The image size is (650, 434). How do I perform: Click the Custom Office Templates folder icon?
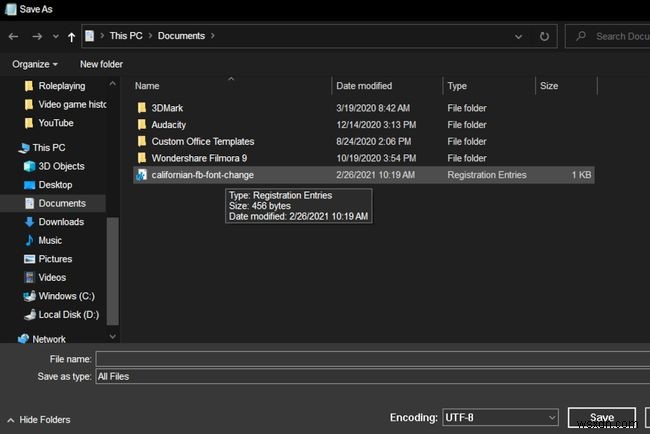click(142, 141)
